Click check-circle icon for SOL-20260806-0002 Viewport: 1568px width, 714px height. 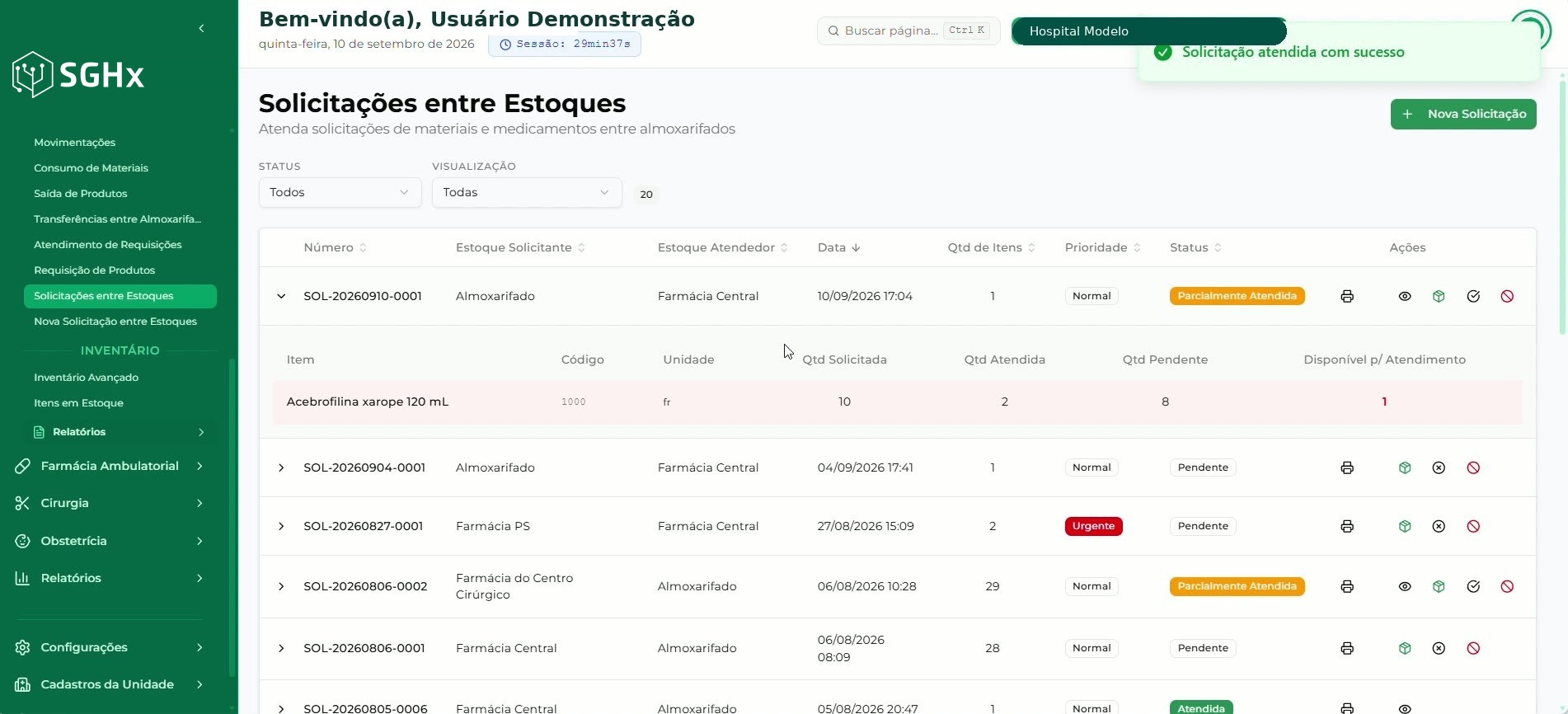coord(1473,586)
